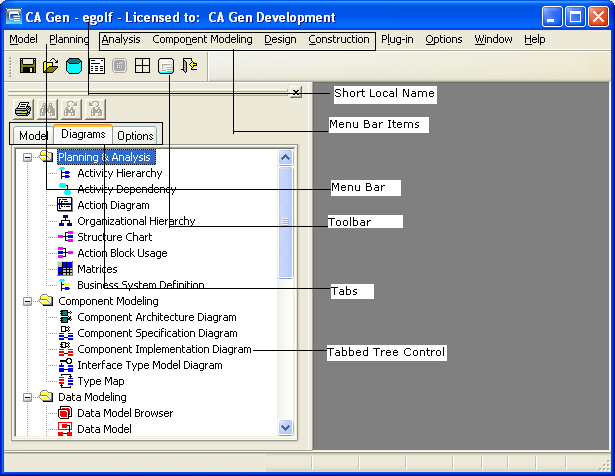Open the Model menu
Image resolution: width=615 pixels, height=476 pixels.
pos(24,39)
